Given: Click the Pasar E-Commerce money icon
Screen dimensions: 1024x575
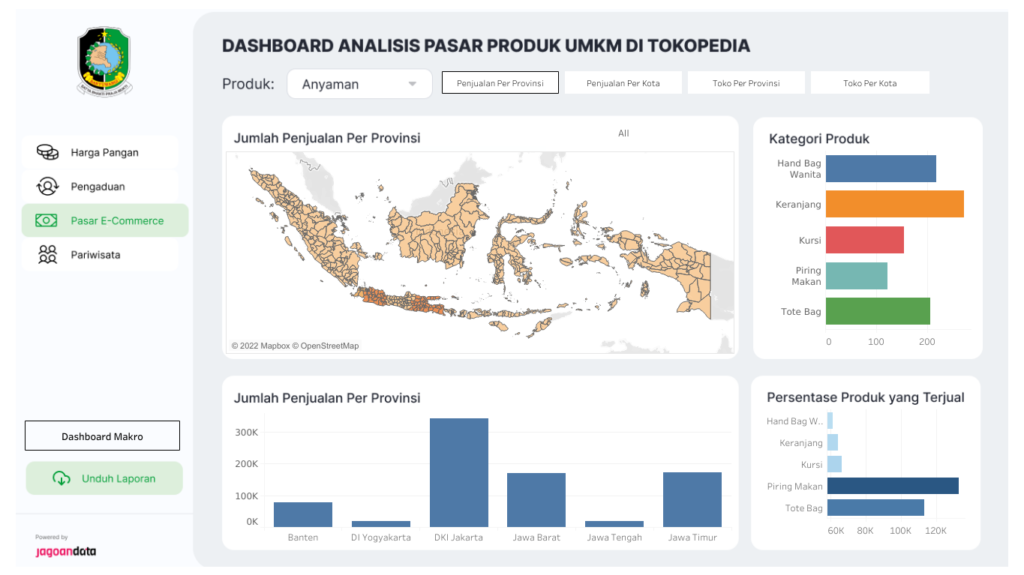Looking at the screenshot, I should pos(46,220).
